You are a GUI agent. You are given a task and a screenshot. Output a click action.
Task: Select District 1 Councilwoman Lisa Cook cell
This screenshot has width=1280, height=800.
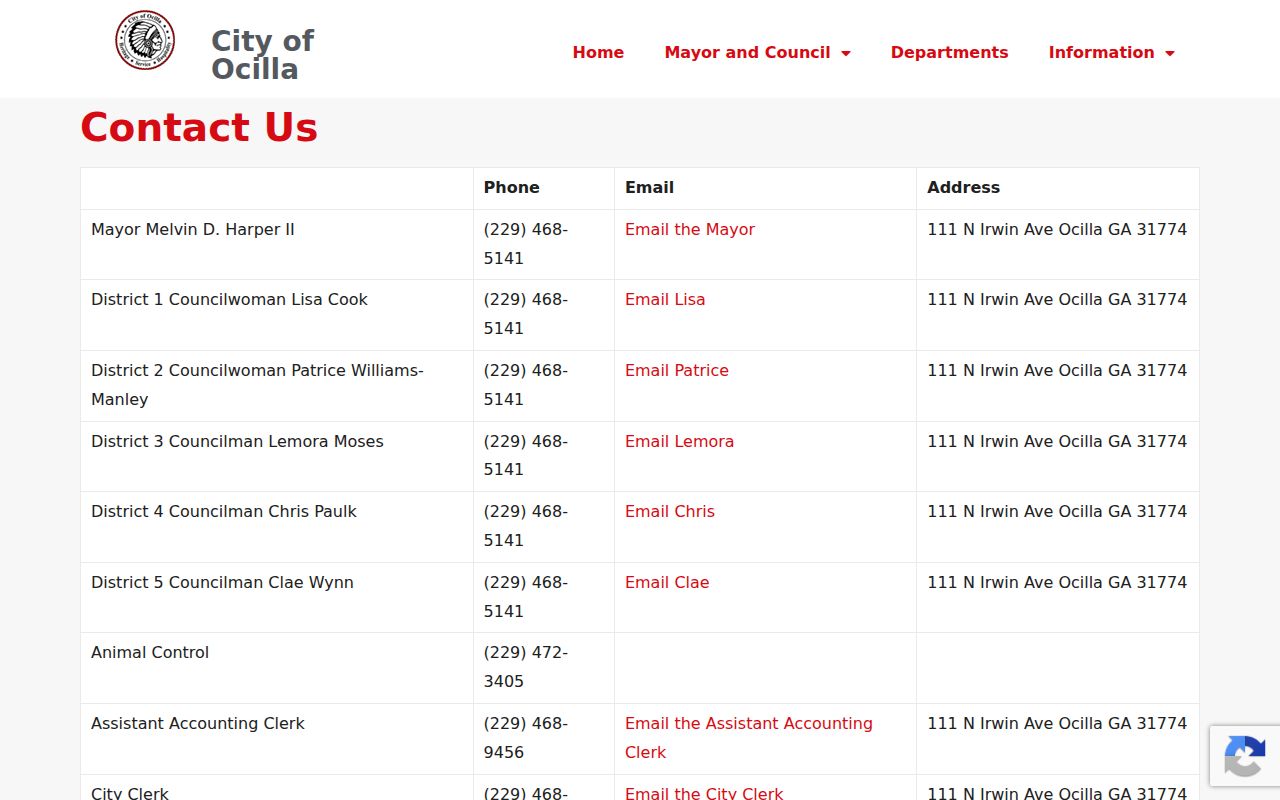tap(277, 315)
